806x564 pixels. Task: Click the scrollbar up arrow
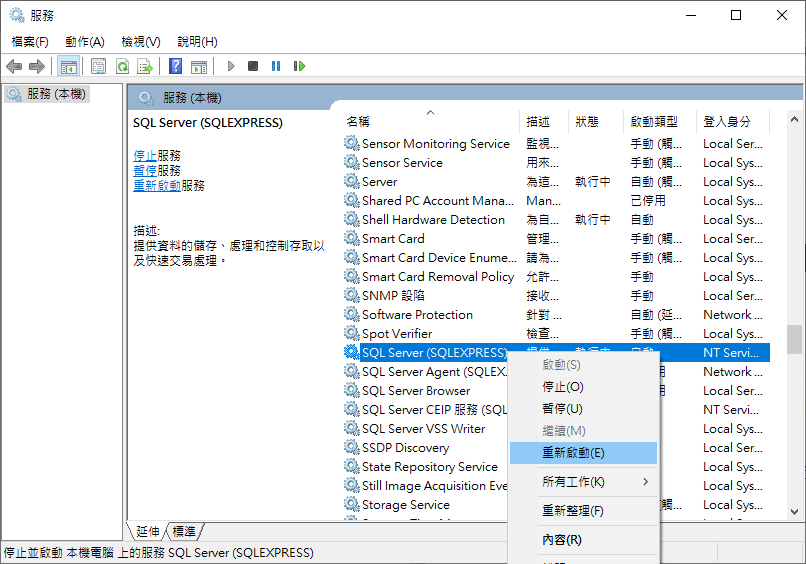[x=794, y=119]
